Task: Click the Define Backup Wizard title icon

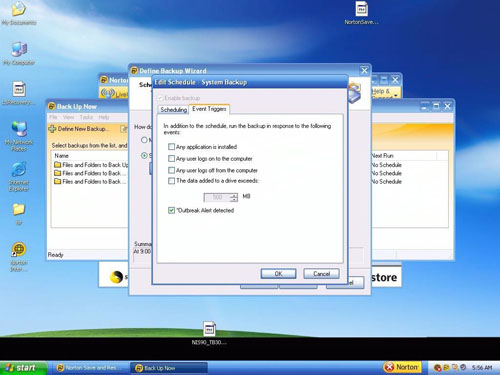Action: [134, 71]
